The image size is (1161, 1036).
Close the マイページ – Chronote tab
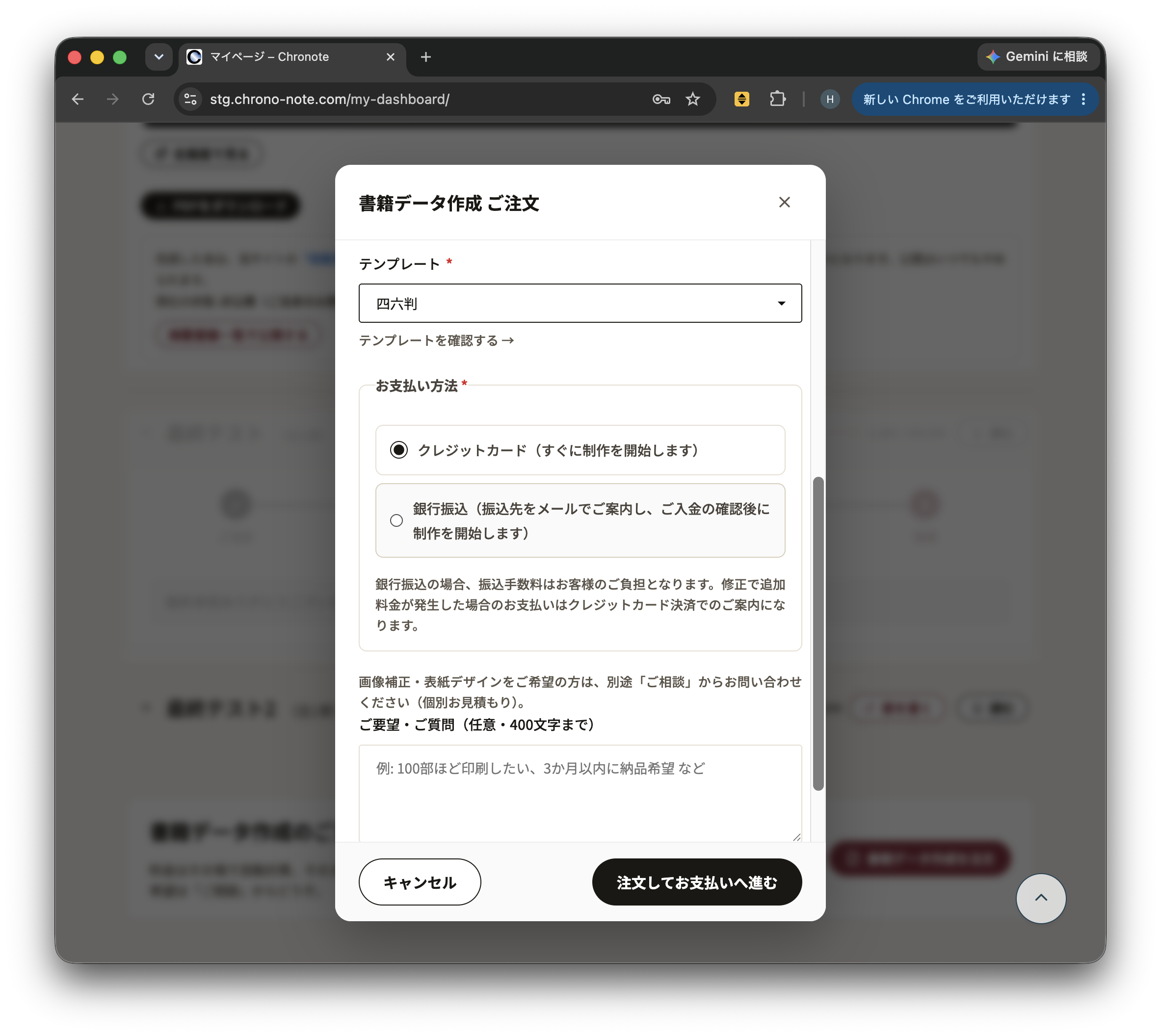tap(390, 57)
